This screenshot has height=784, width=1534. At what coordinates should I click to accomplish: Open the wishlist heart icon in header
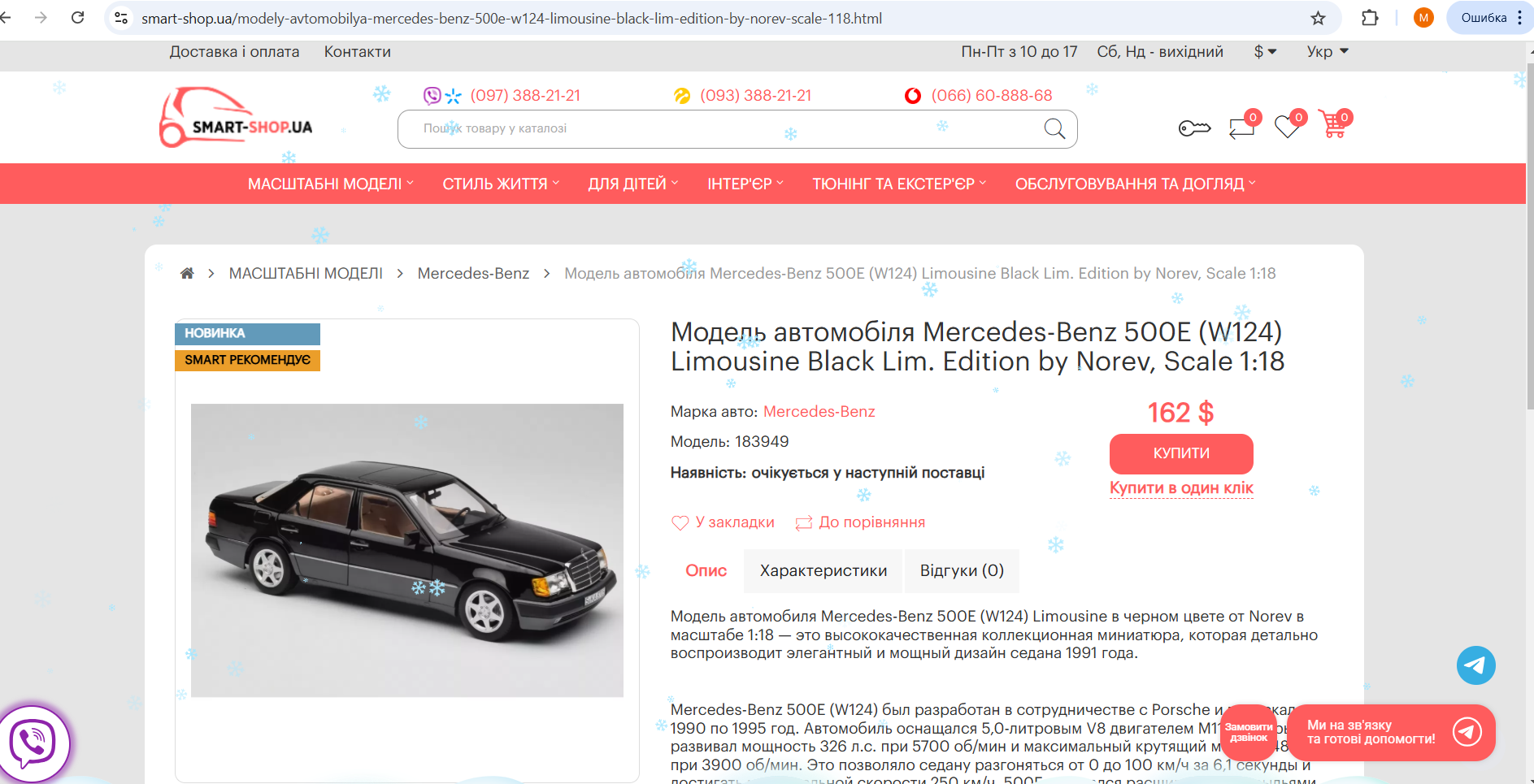point(1288,126)
